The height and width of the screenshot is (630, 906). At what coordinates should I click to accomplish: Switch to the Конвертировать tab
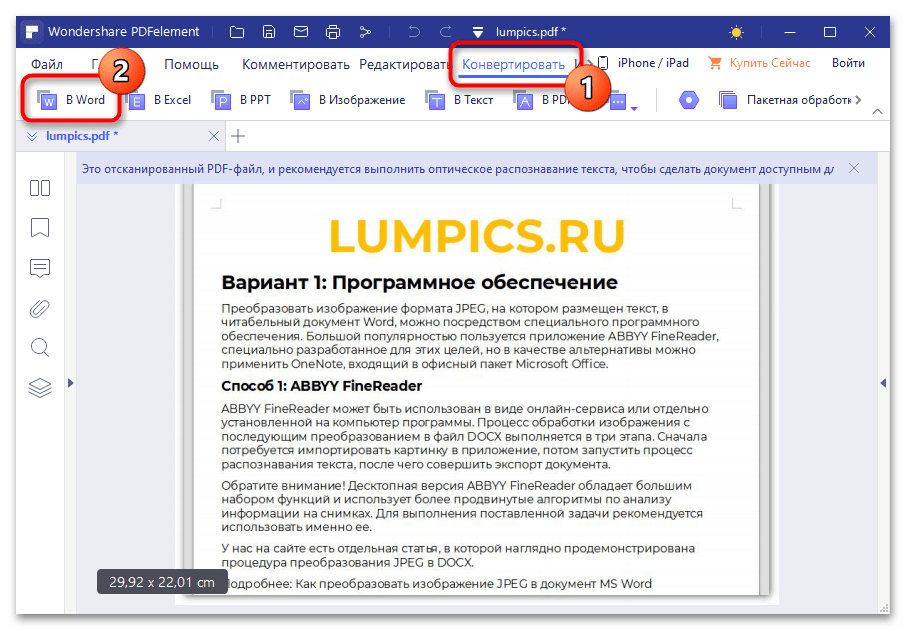(513, 64)
